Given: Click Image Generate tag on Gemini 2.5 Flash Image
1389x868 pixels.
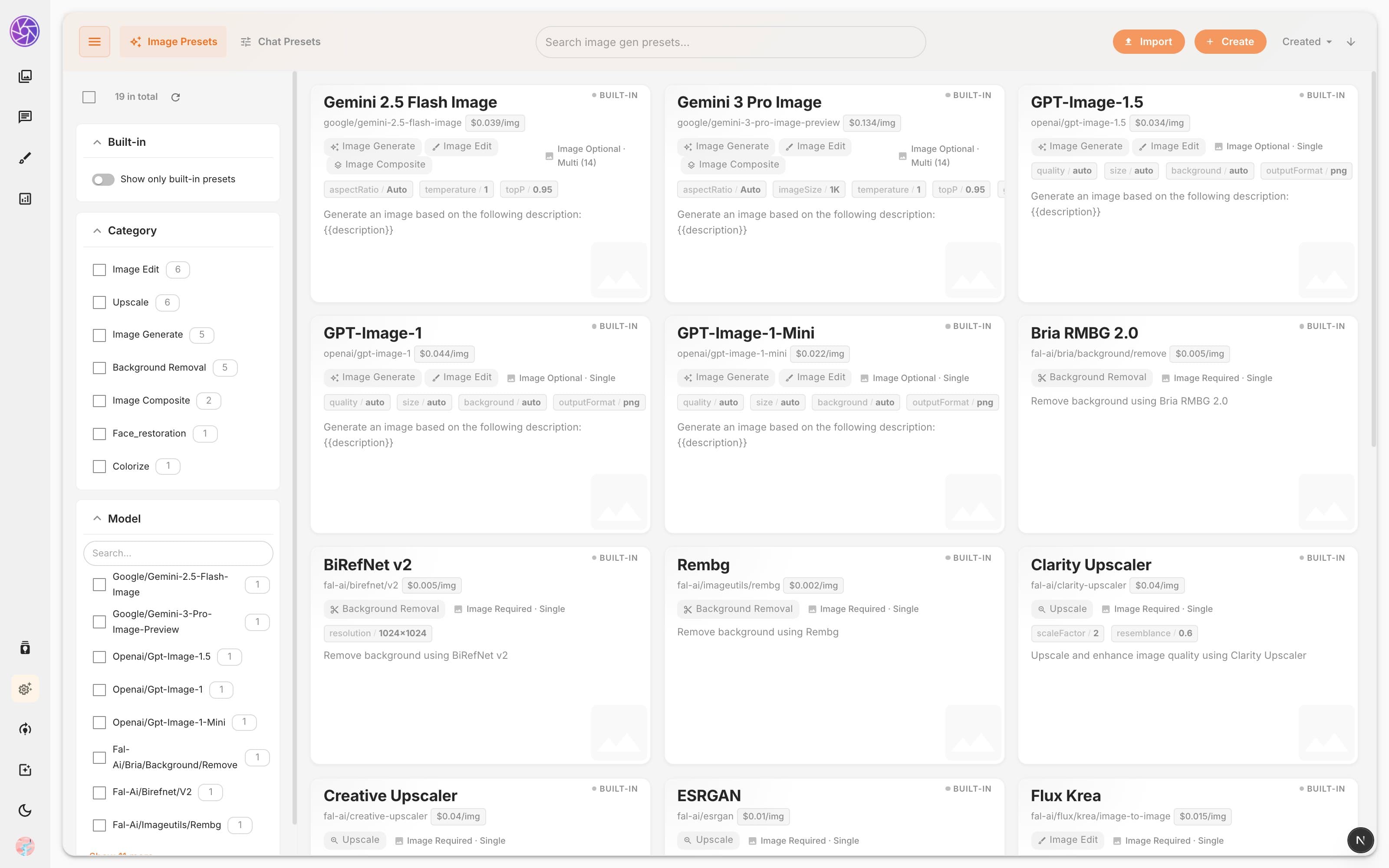Looking at the screenshot, I should (x=372, y=146).
